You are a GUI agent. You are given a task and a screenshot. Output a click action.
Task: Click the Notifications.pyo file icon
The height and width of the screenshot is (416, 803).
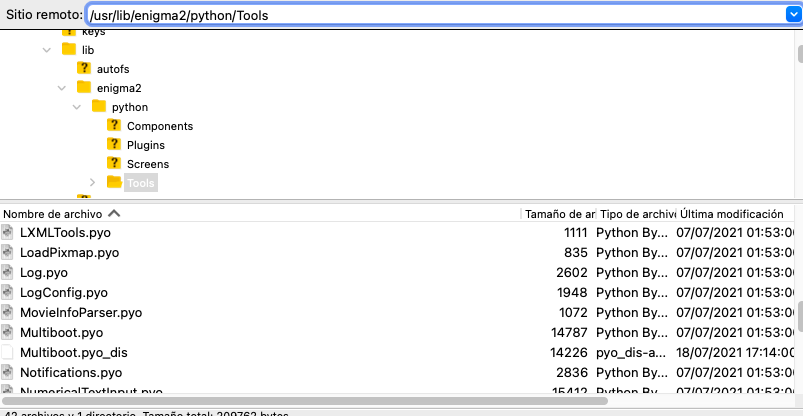pyautogui.click(x=8, y=372)
